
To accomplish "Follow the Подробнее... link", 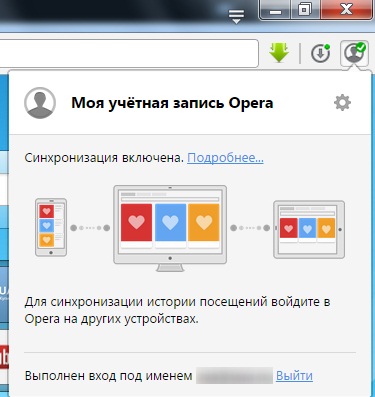I will [225, 158].
